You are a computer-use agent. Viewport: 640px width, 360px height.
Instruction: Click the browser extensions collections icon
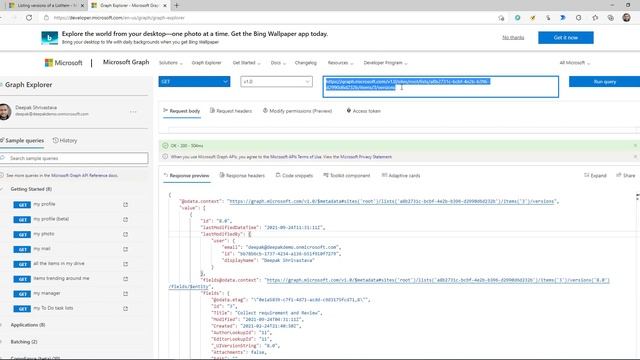(611, 18)
